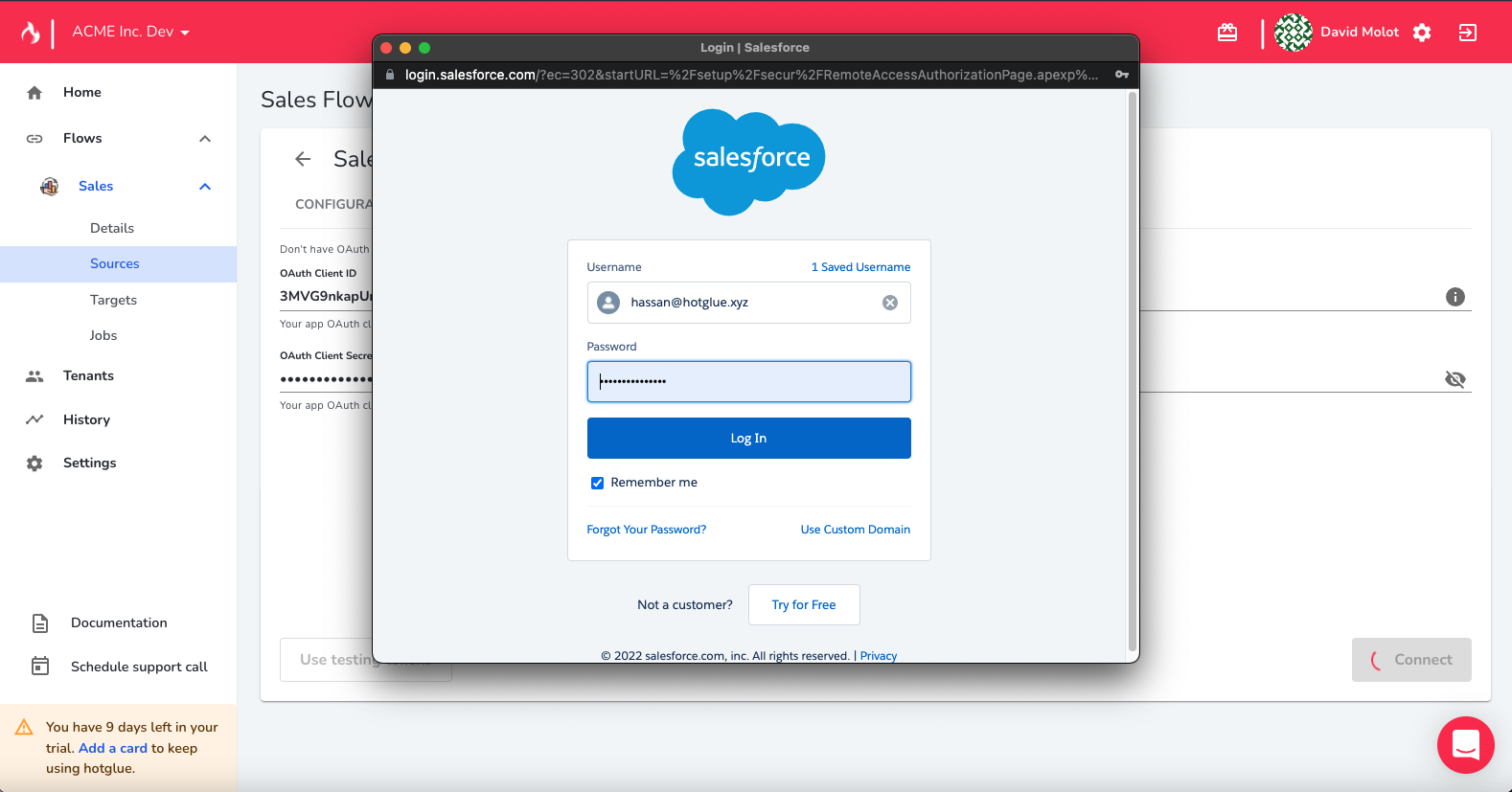1512x792 pixels.
Task: Click the Schedule support call calendar icon
Action: click(x=40, y=666)
